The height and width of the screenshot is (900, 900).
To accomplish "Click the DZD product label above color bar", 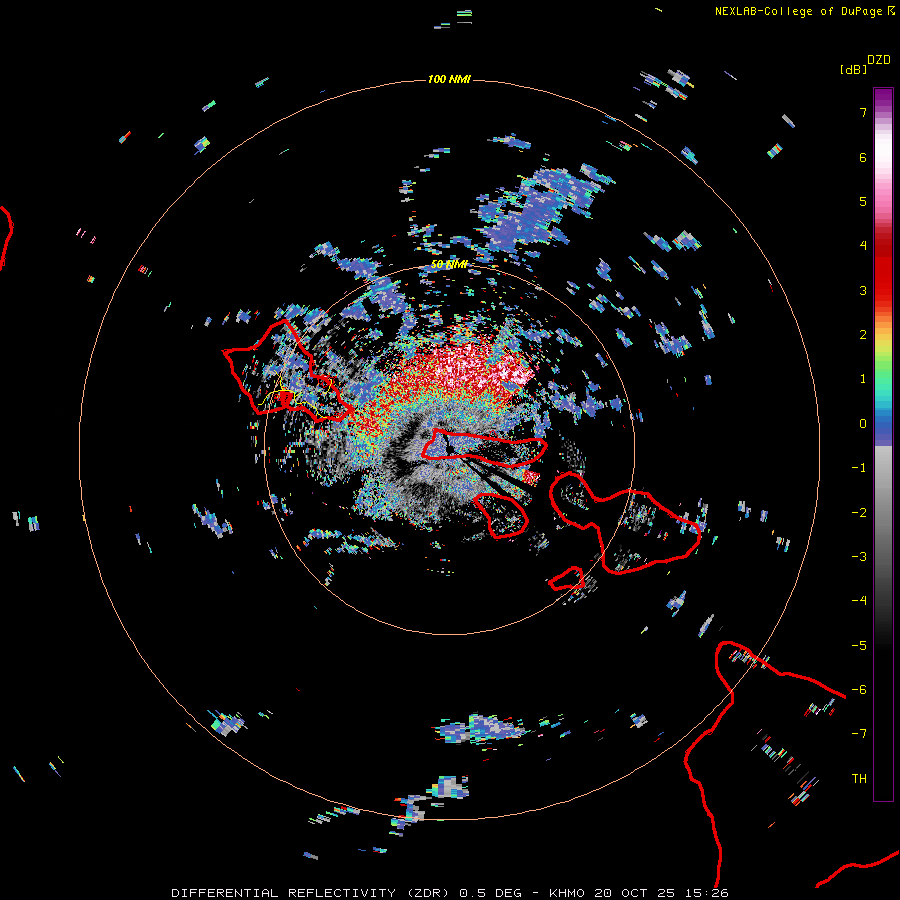I will (x=879, y=60).
